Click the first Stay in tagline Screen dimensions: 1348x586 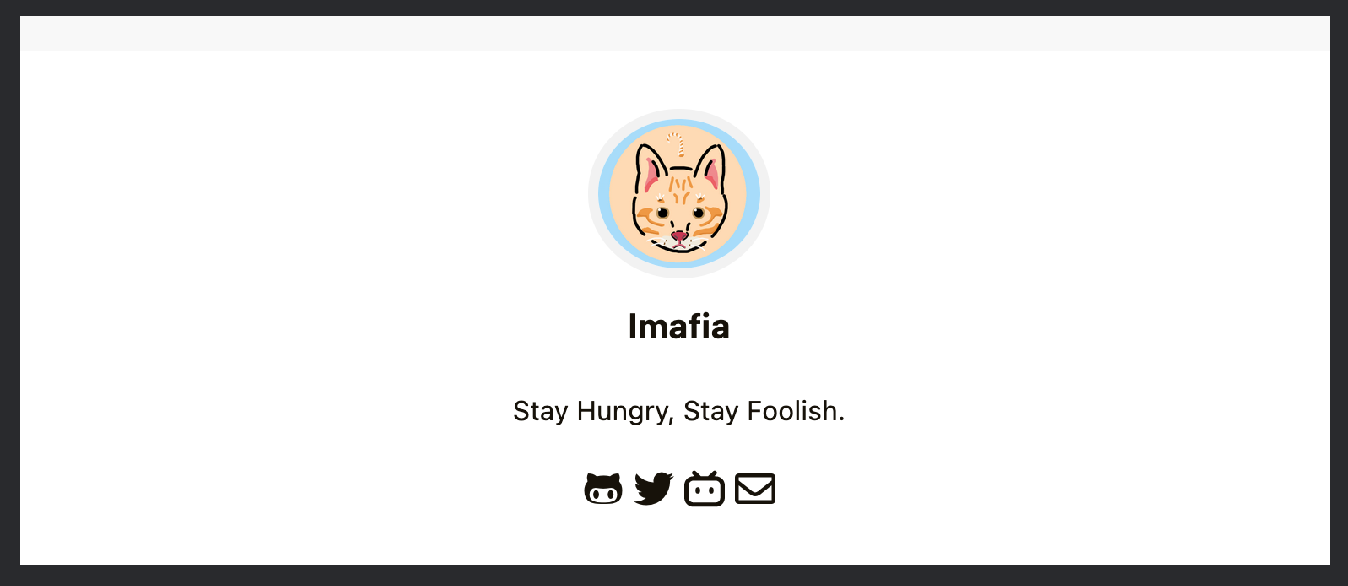point(540,411)
